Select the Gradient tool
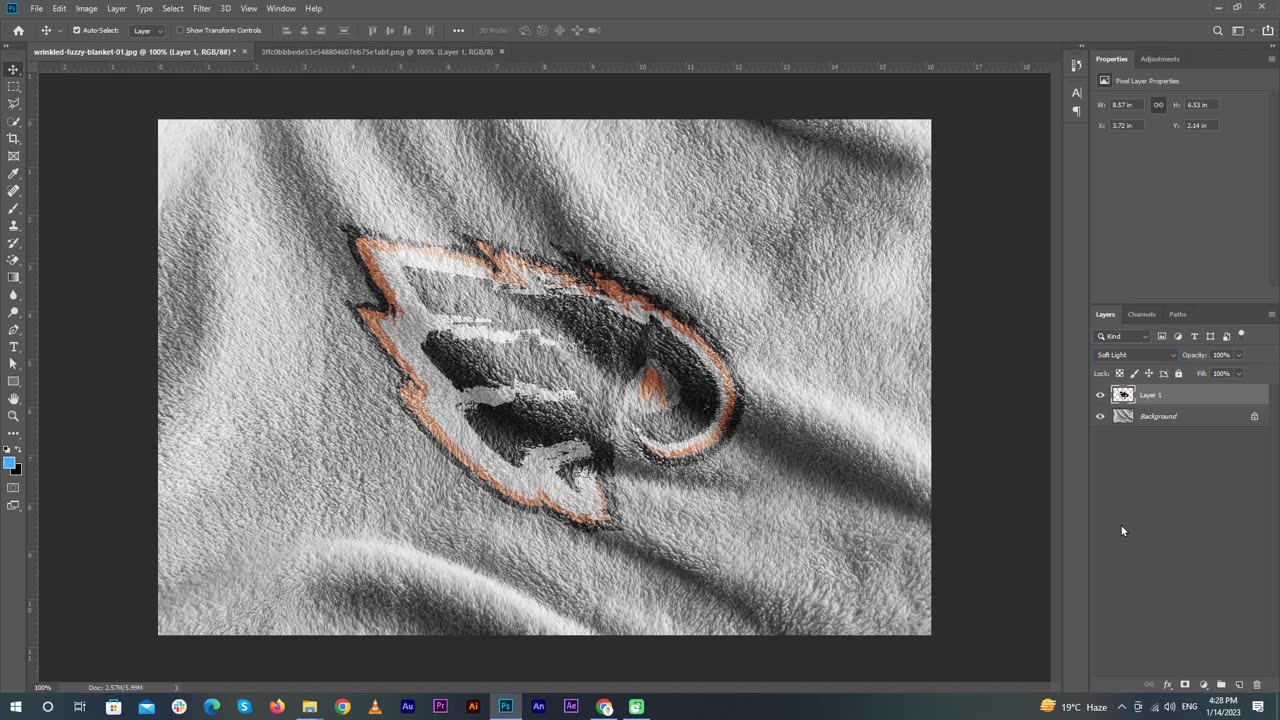Viewport: 1280px width, 720px height. point(13,277)
